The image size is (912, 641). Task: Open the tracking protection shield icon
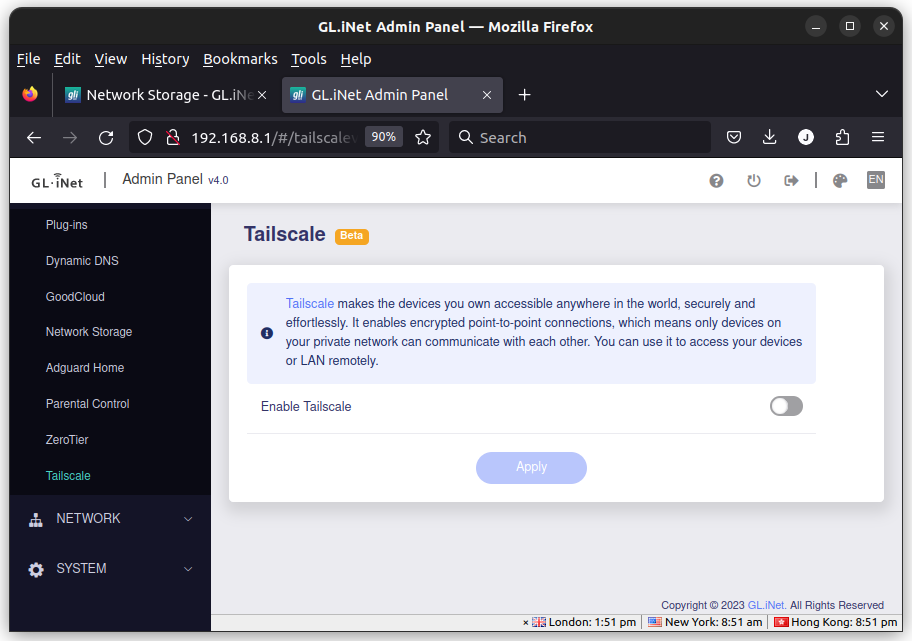pos(145,138)
